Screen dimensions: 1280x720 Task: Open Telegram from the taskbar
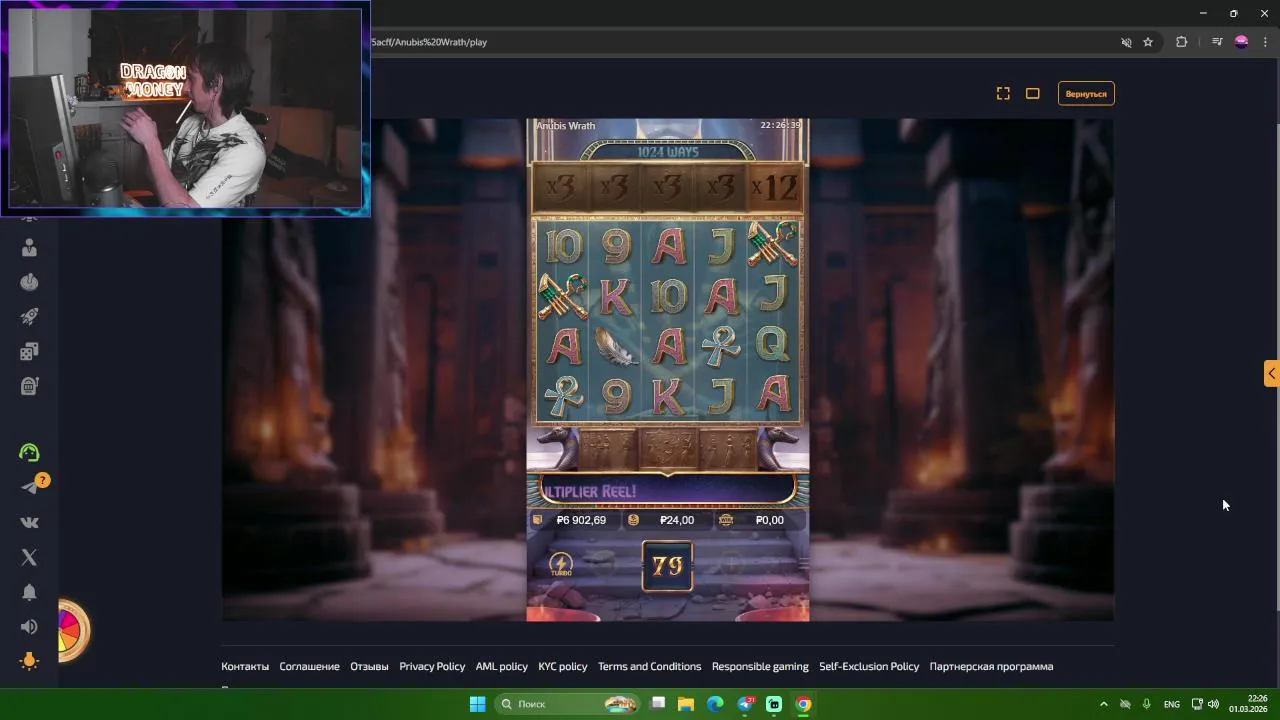pos(745,704)
